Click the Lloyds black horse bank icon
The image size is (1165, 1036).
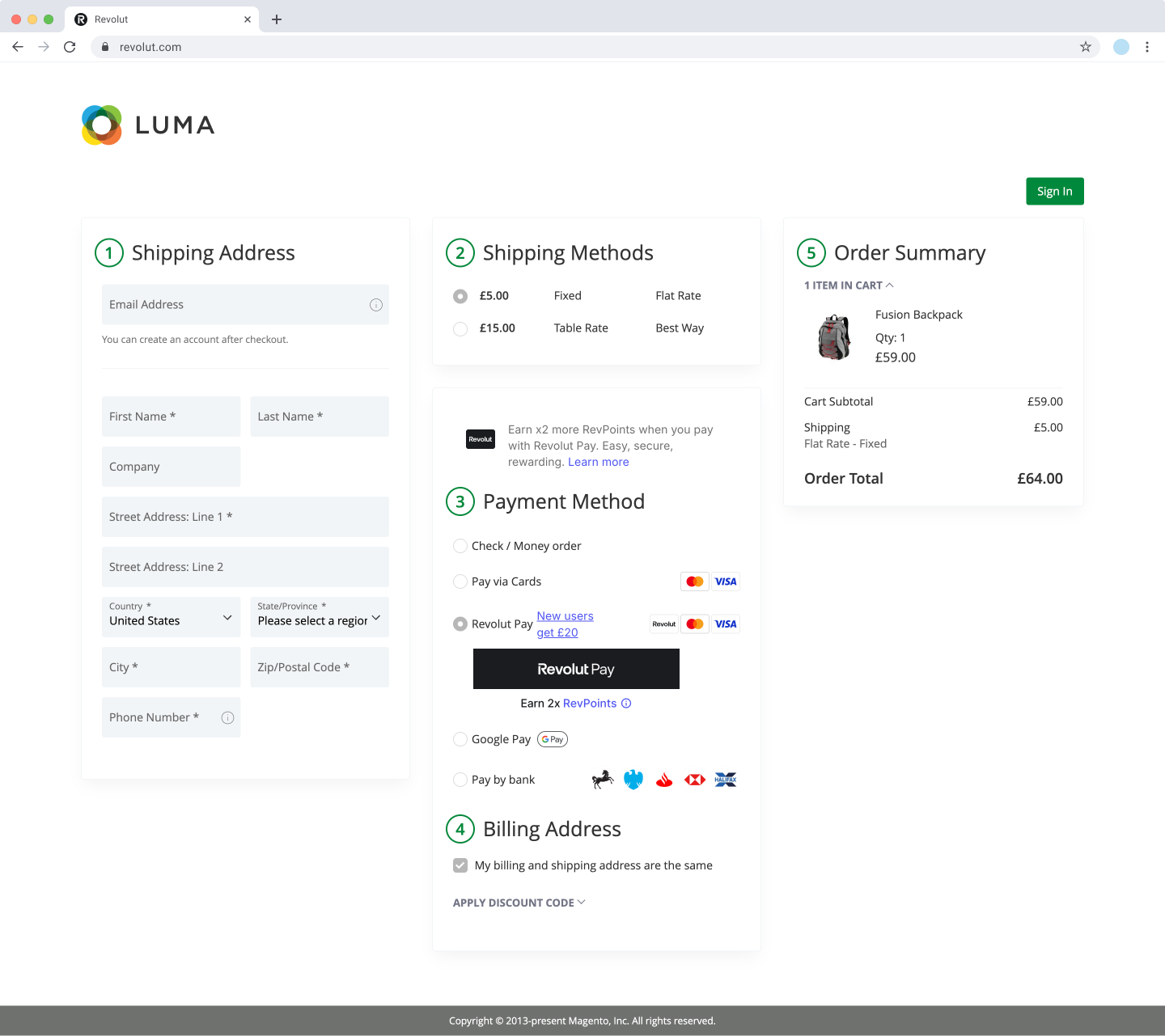[603, 780]
